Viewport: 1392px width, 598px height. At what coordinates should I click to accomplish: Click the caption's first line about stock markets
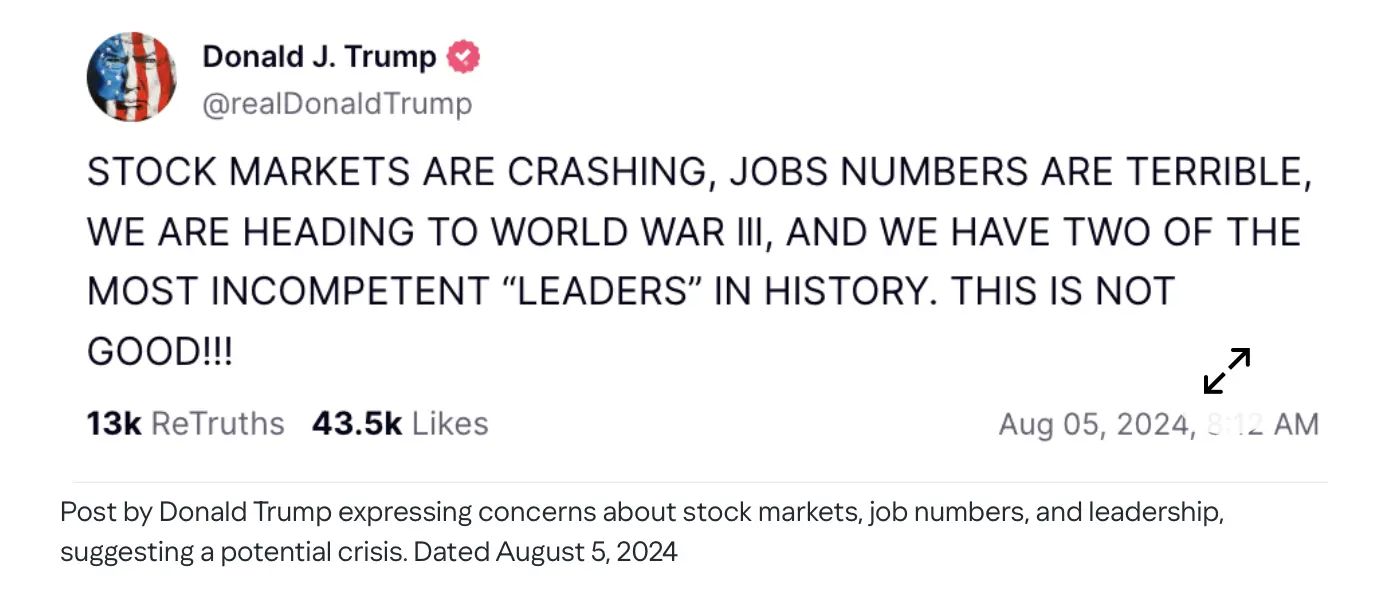(641, 513)
